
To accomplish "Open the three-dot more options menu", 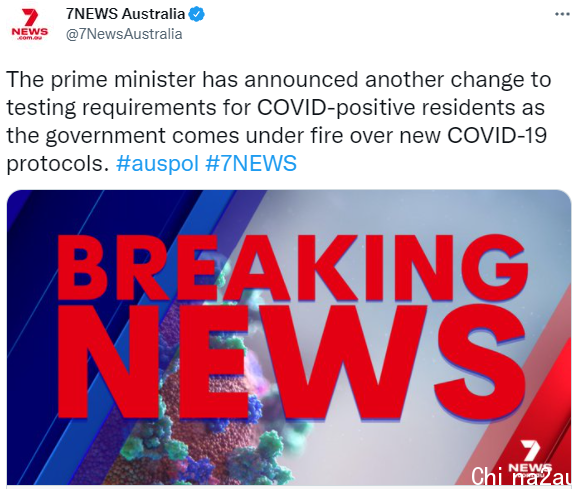I will point(562,14).
